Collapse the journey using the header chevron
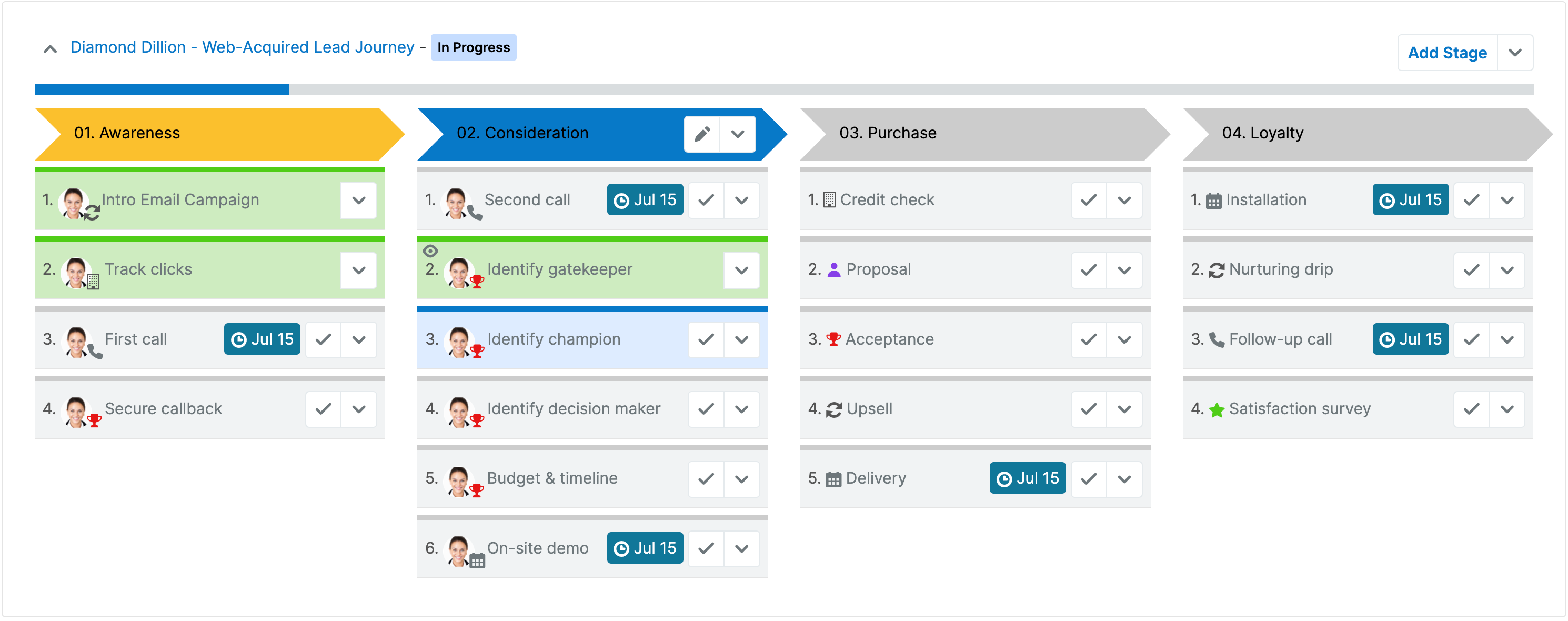The width and height of the screenshot is (1568, 621). click(50, 49)
